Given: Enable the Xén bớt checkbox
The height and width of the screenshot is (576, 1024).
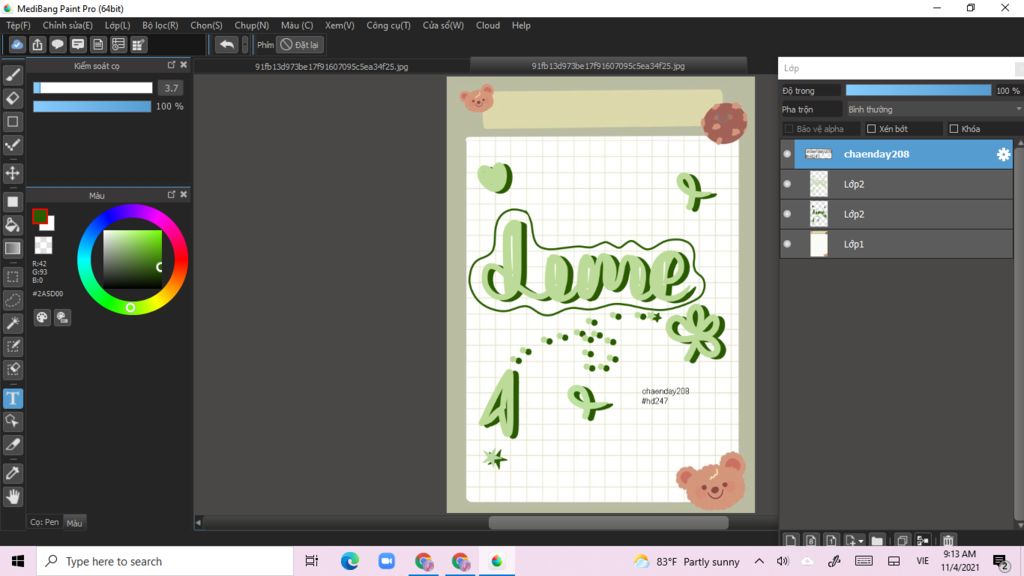Looking at the screenshot, I should coord(871,129).
